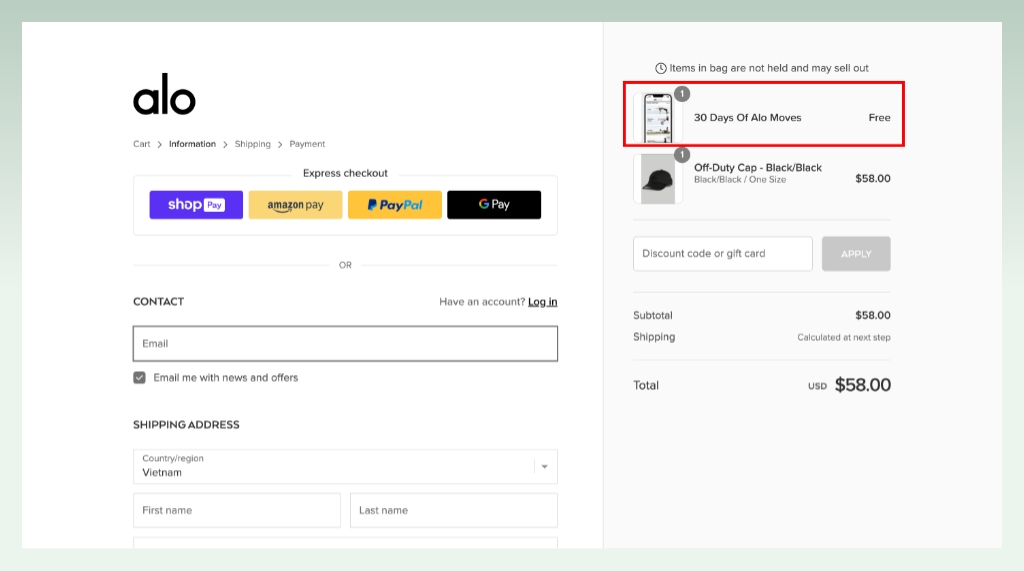Focus the Discount code or gift card field

[x=723, y=253]
